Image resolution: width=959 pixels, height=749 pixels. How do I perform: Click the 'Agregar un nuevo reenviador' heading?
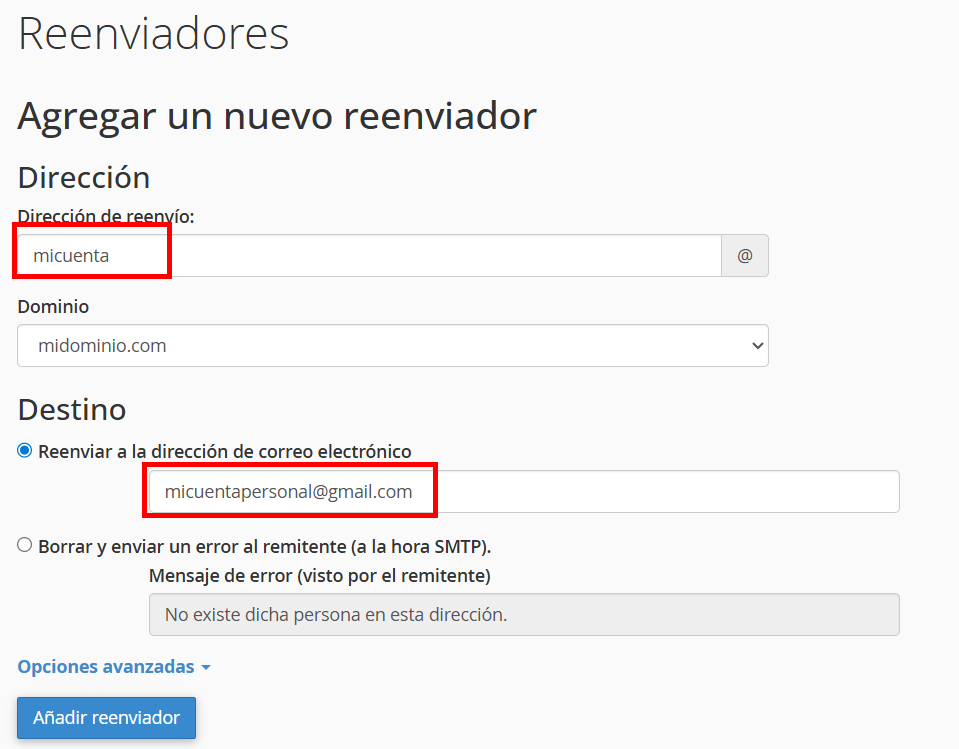point(277,116)
